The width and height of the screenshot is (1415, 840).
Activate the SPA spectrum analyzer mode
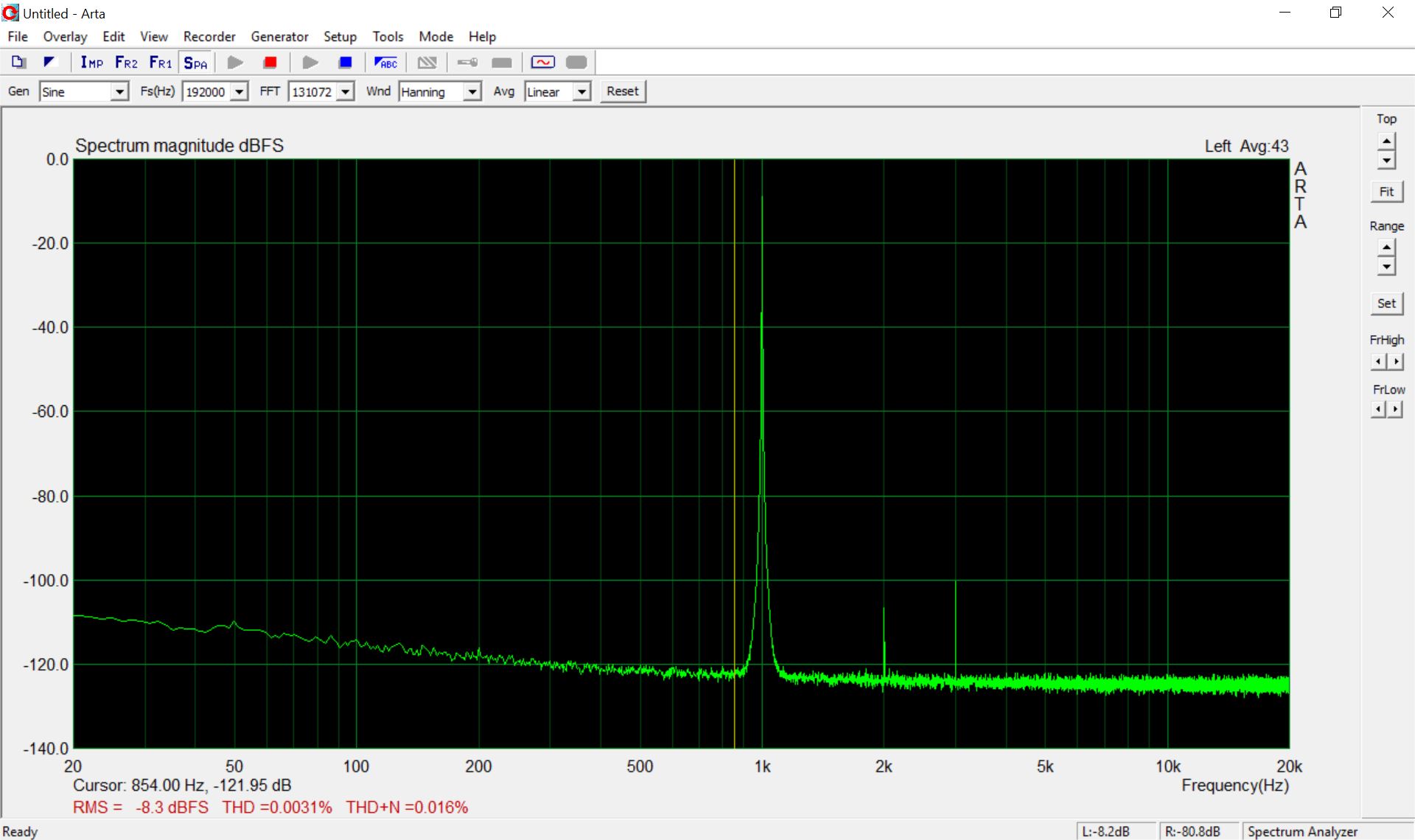click(x=195, y=63)
